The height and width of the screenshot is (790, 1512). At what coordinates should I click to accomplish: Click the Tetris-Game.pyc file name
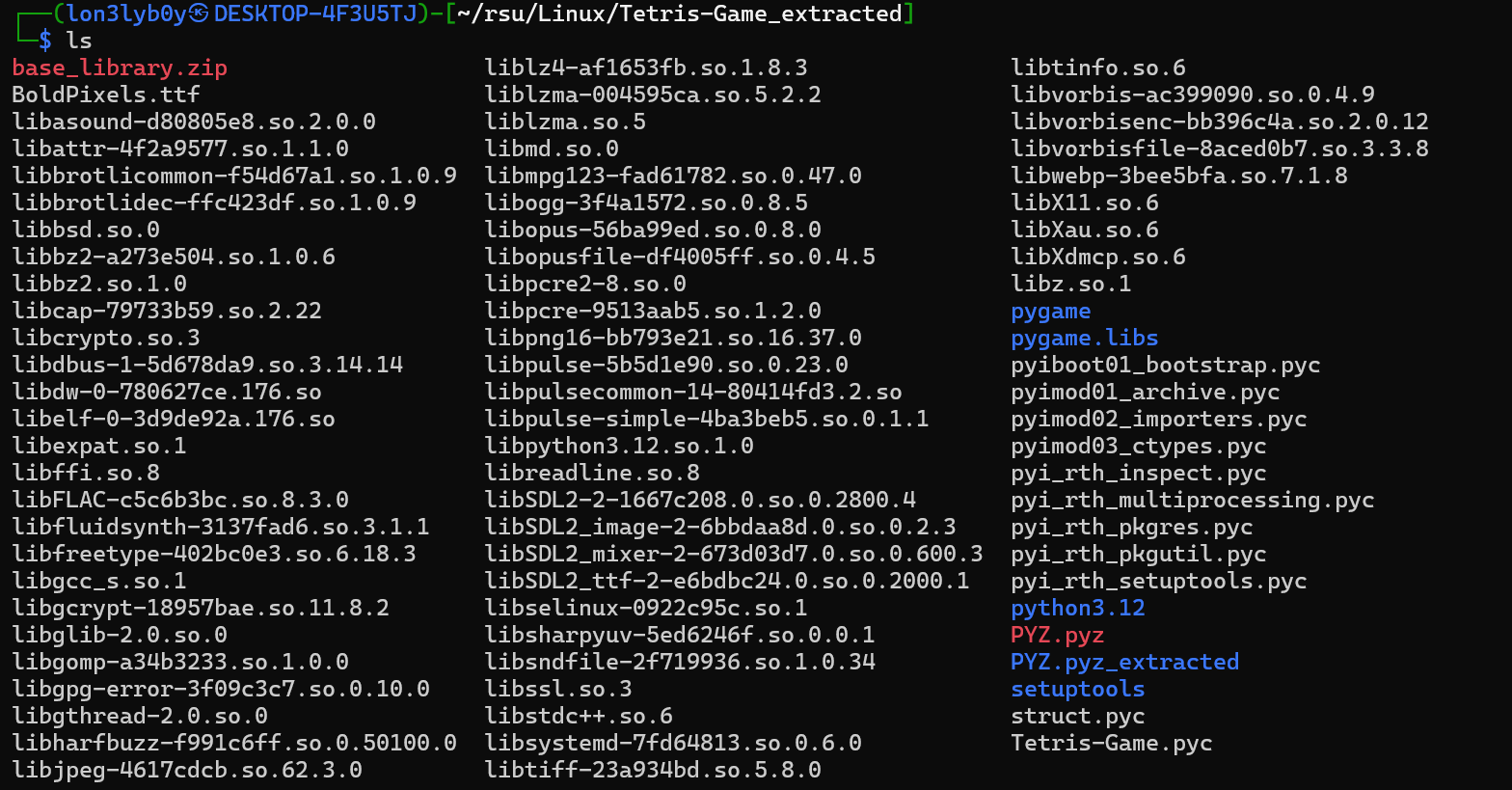pos(1111,744)
